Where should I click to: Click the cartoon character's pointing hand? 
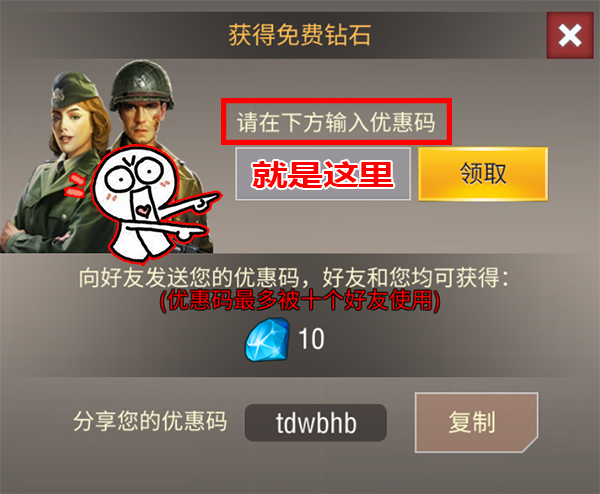click(205, 202)
